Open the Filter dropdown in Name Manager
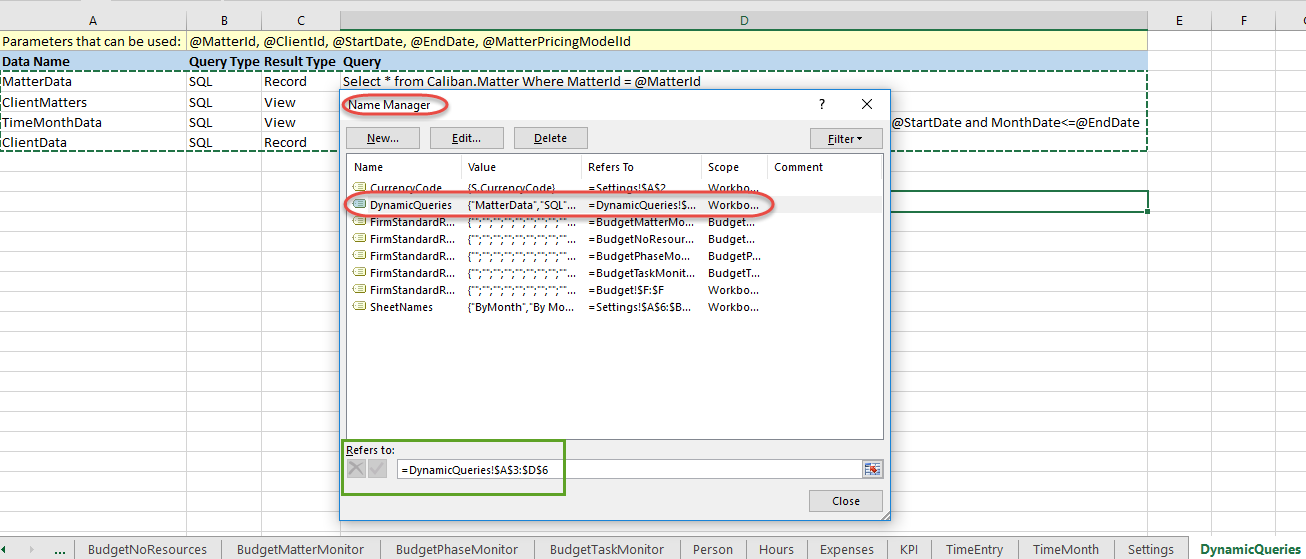 click(x=846, y=139)
